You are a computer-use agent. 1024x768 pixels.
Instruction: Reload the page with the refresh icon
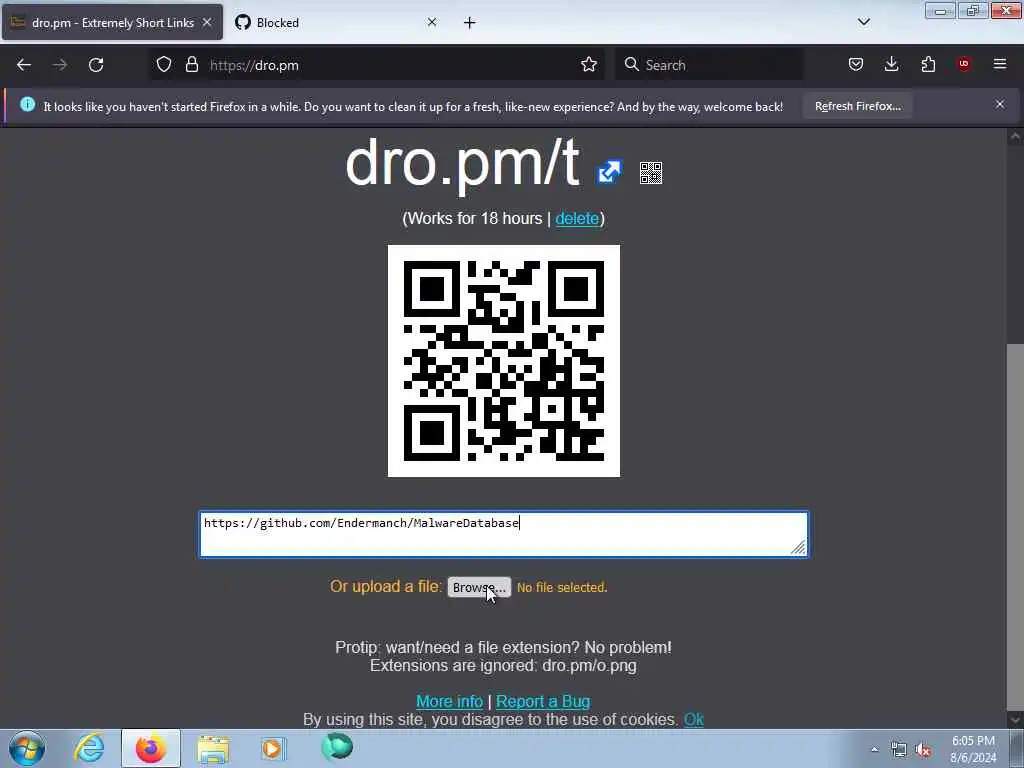tap(96, 65)
